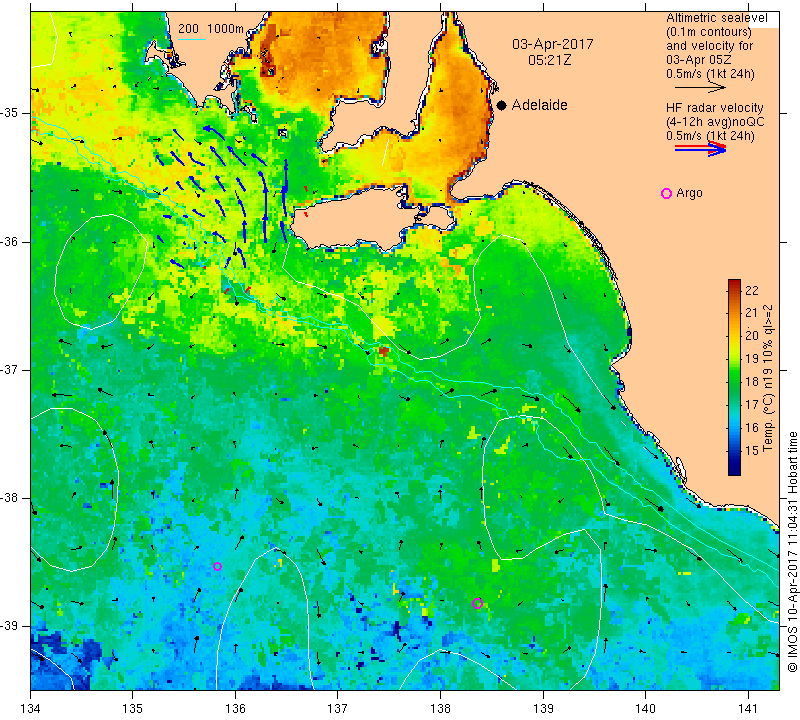
Task: Select the magenta Argo circle in the legend
Action: [x=666, y=193]
